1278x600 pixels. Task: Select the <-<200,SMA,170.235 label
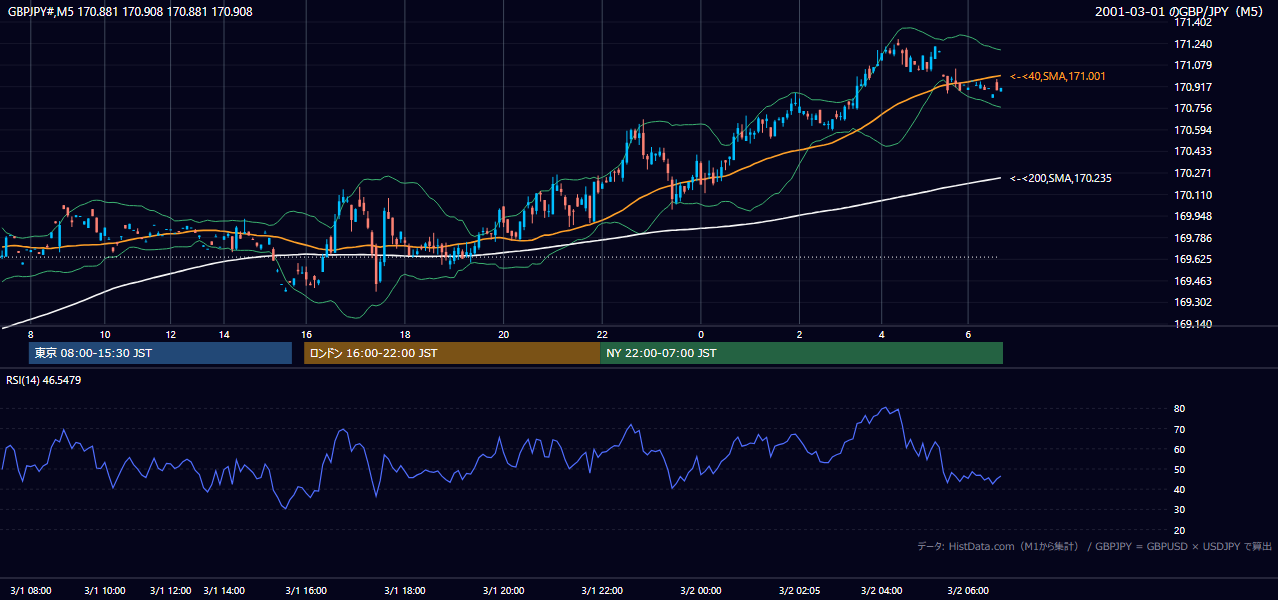coord(1060,178)
